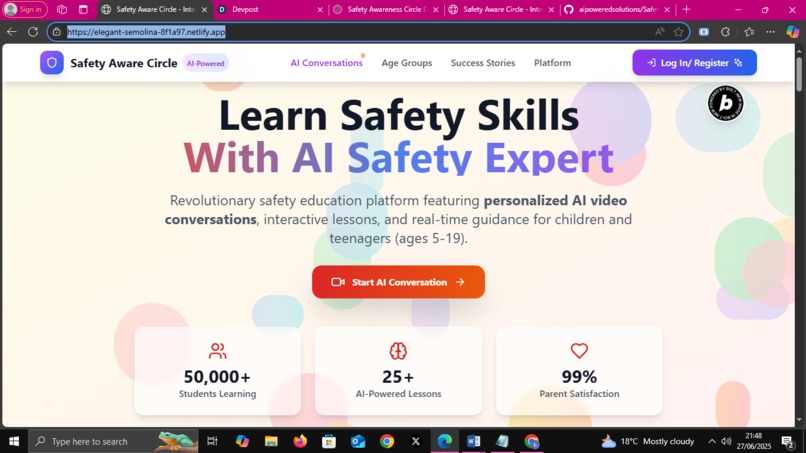
Task: Click the site lock icon in address bar
Action: [x=57, y=32]
